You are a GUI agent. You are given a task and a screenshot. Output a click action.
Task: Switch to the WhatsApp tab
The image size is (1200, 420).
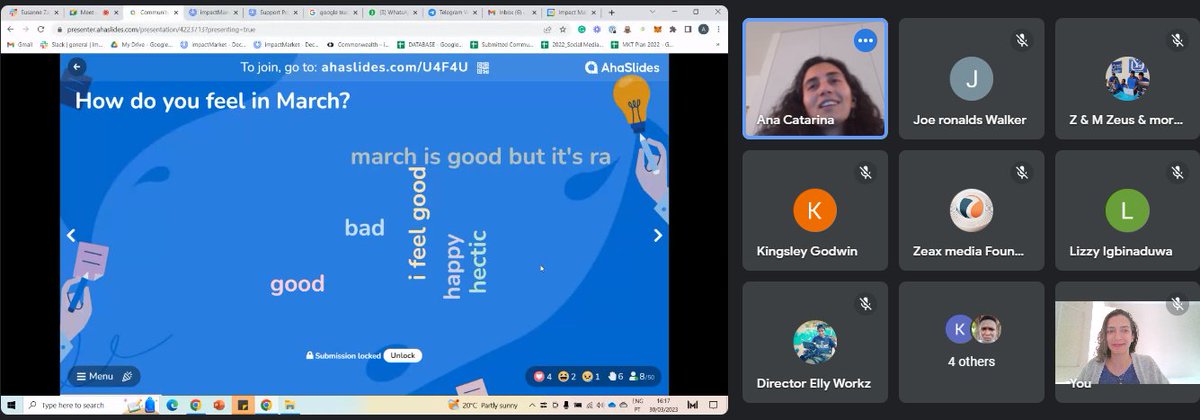pyautogui.click(x=393, y=13)
